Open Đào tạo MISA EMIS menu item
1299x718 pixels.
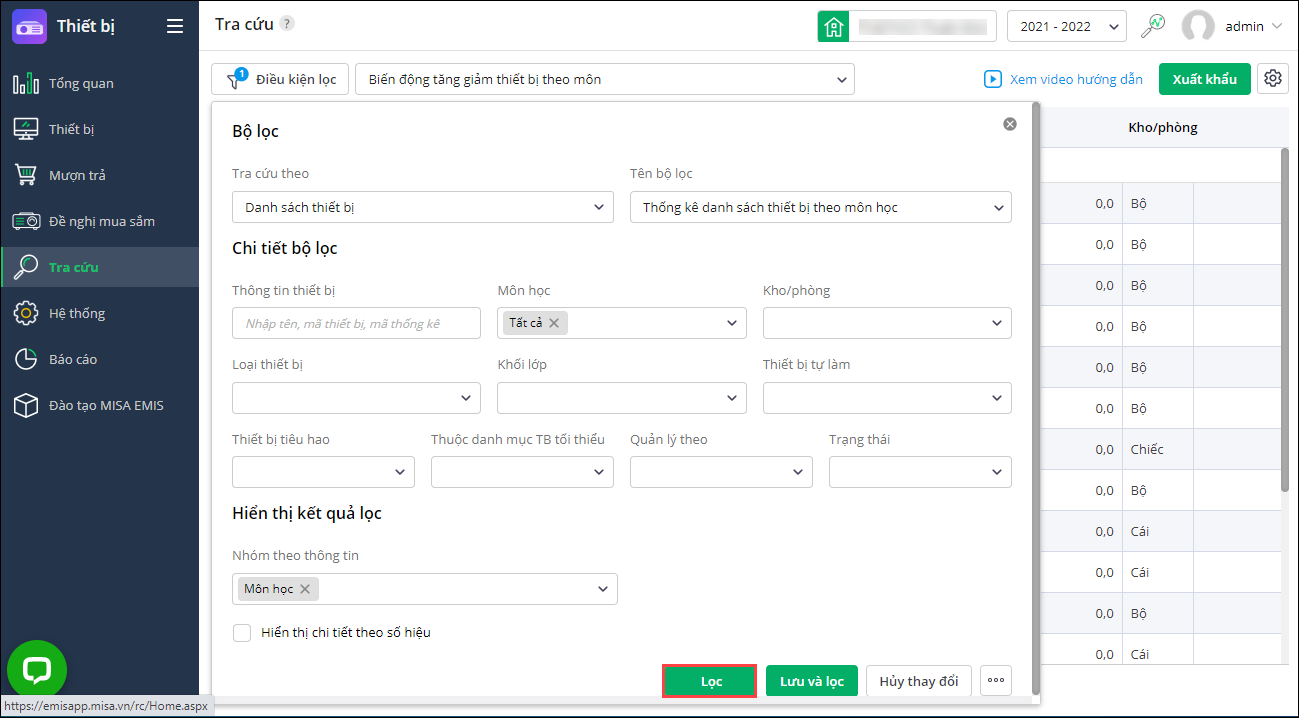pyautogui.click(x=100, y=405)
